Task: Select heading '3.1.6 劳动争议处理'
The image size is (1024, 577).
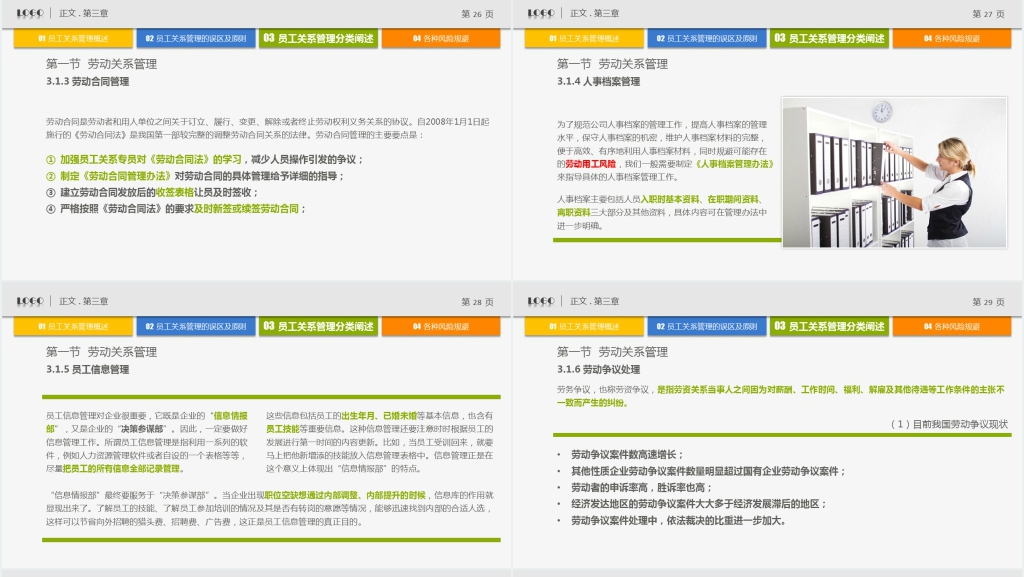Action: (599, 369)
